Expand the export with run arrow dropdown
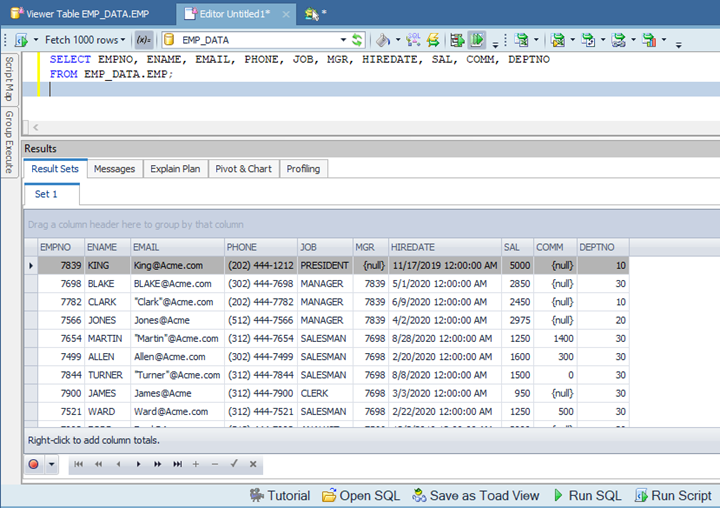 (x=572, y=40)
